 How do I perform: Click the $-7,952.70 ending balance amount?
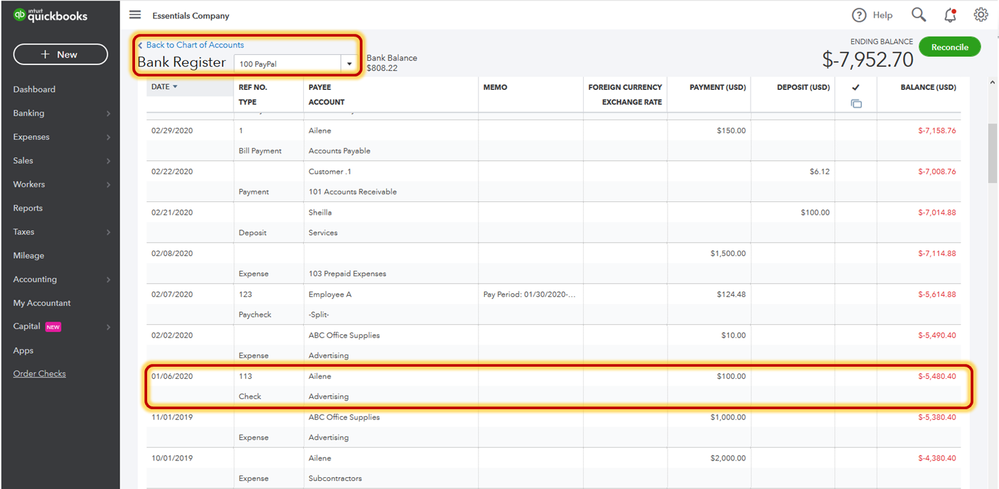click(x=867, y=60)
